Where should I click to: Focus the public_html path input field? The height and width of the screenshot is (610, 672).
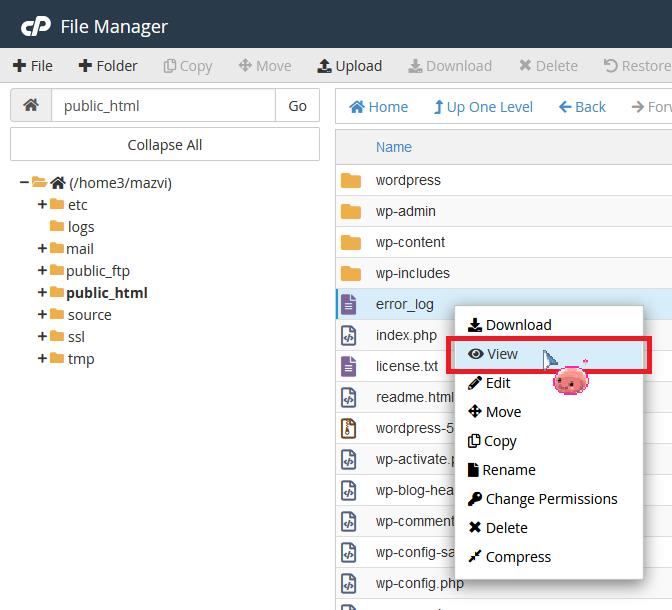(163, 105)
